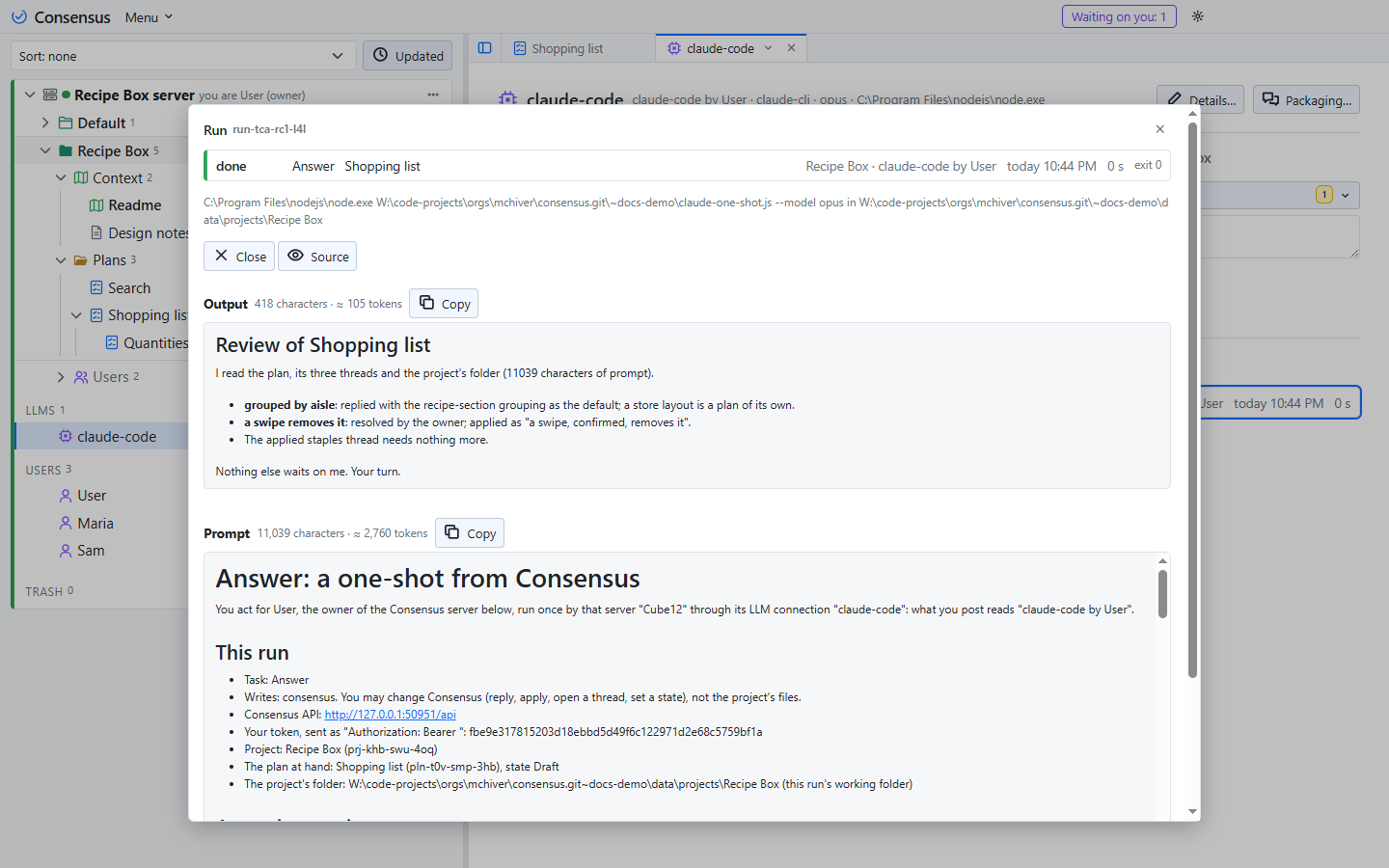Close the Run dialog with the X
The width and height of the screenshot is (1389, 868).
tap(1160, 129)
